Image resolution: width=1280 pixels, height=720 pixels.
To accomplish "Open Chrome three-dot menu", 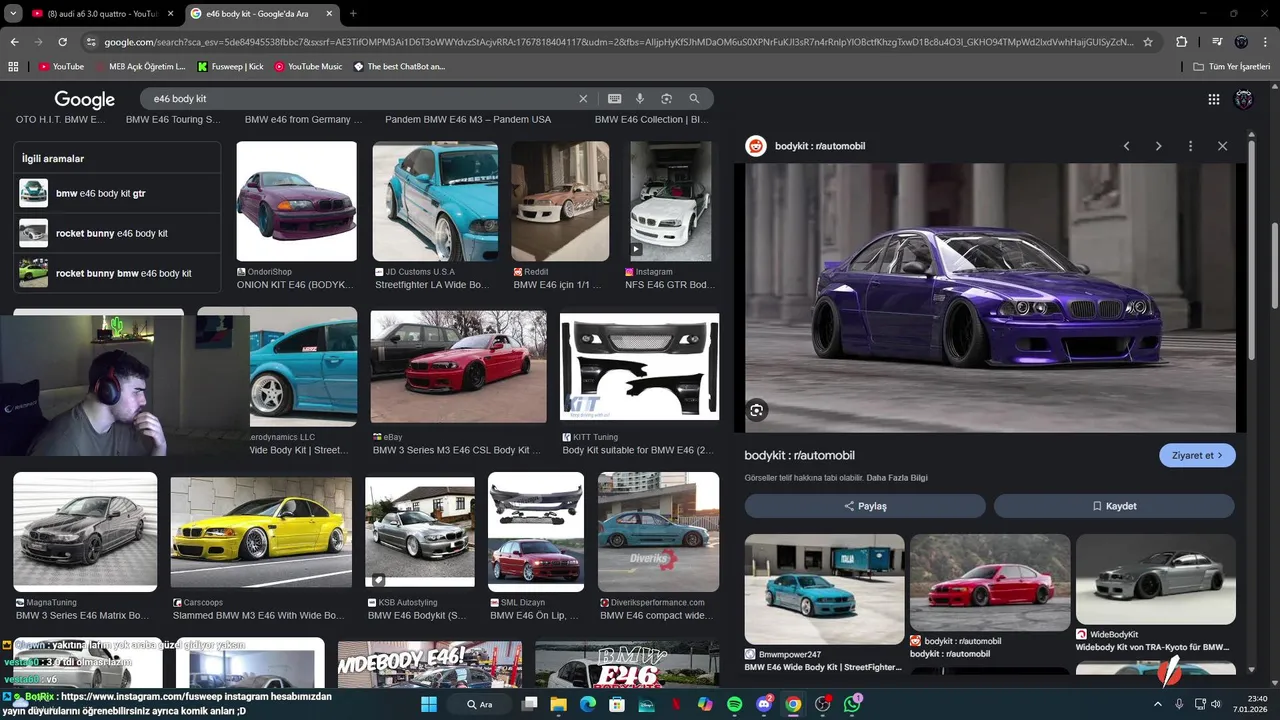I will [1265, 42].
